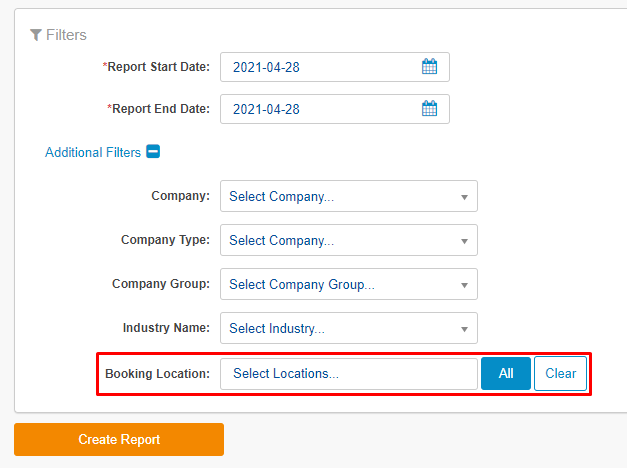Click the Company dropdown arrow

tap(464, 197)
